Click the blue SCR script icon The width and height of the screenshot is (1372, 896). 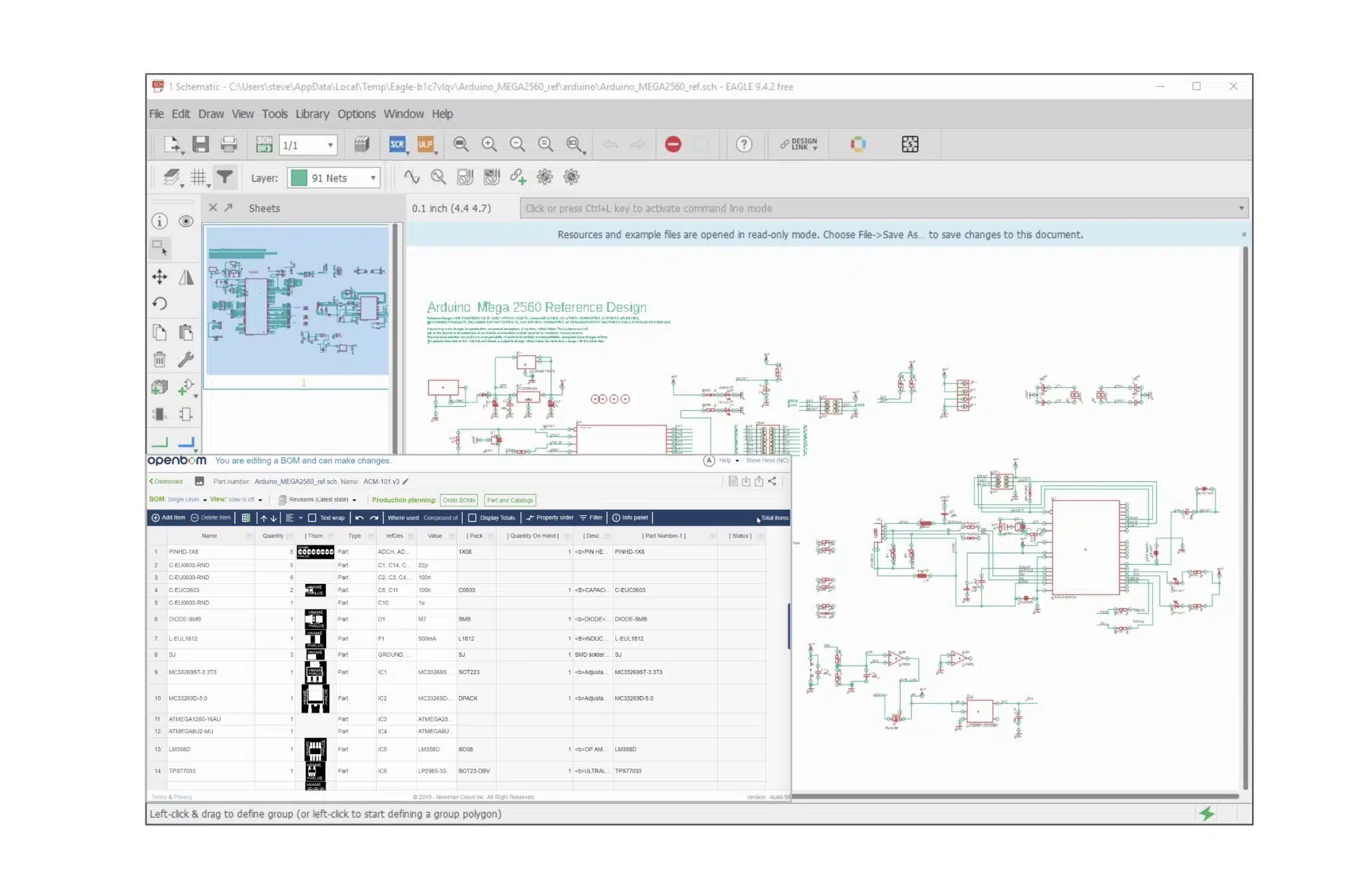click(397, 144)
